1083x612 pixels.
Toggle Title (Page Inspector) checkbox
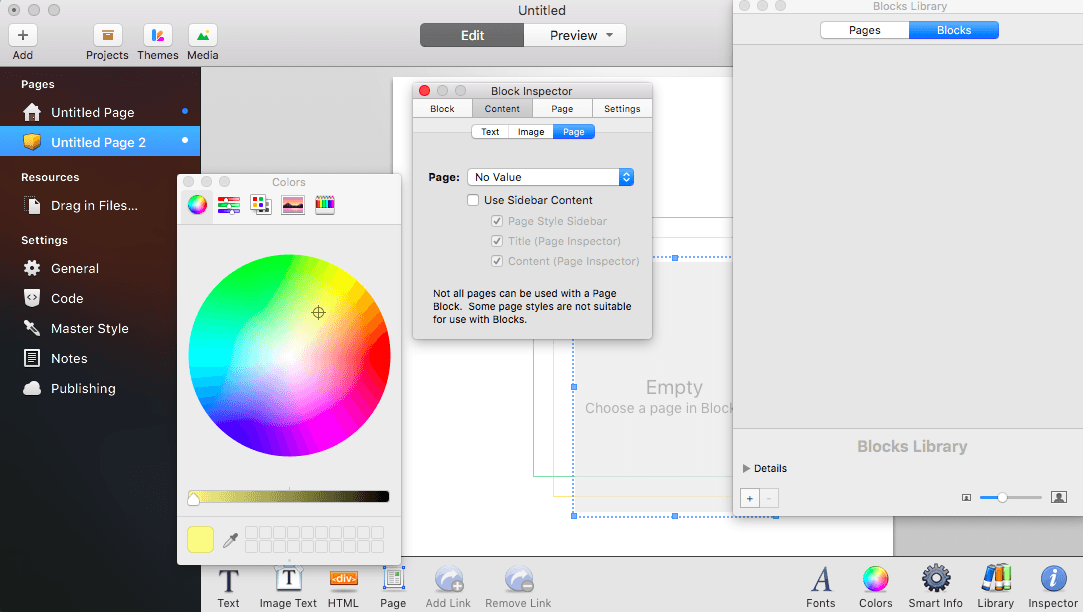point(497,241)
